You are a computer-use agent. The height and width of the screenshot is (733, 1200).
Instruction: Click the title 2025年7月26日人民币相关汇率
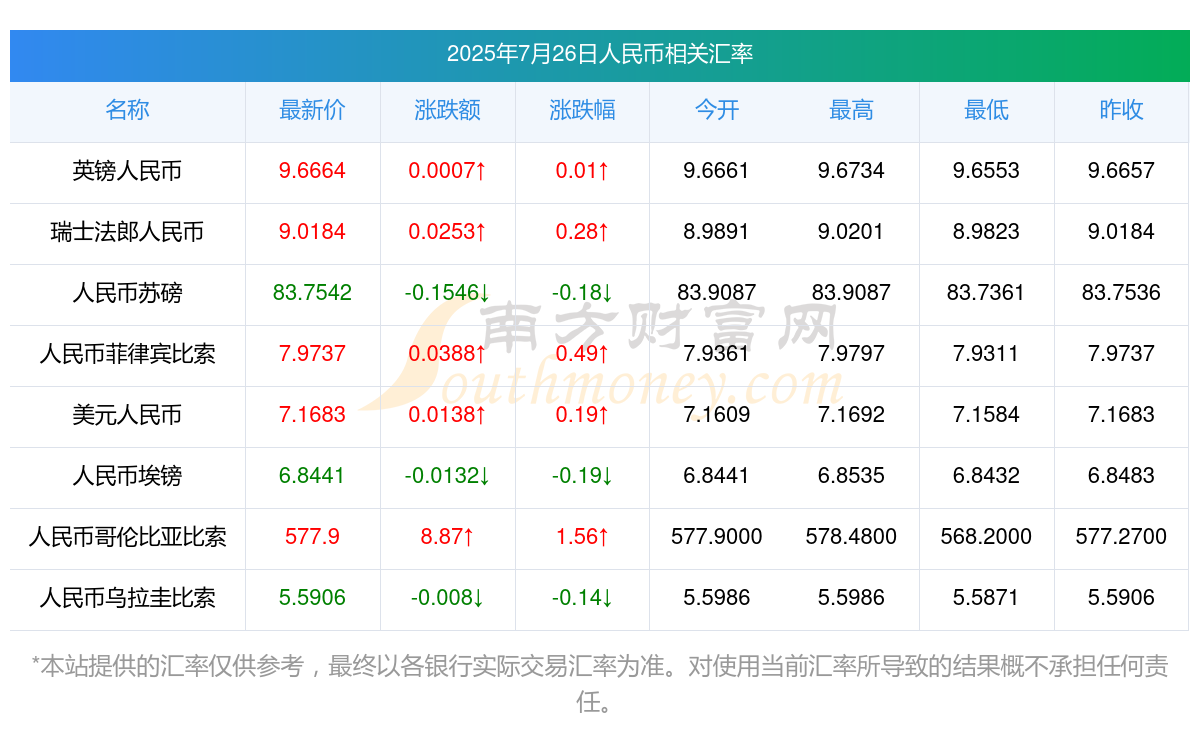pyautogui.click(x=600, y=54)
